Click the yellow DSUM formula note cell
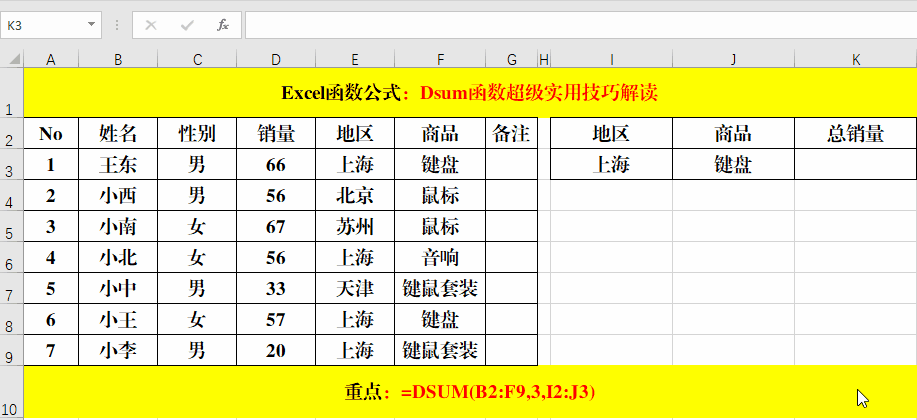This screenshot has height=420, width=917. pos(469,392)
